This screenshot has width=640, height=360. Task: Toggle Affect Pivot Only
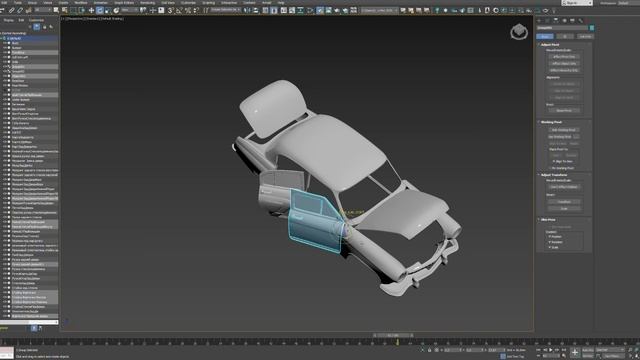click(x=564, y=57)
